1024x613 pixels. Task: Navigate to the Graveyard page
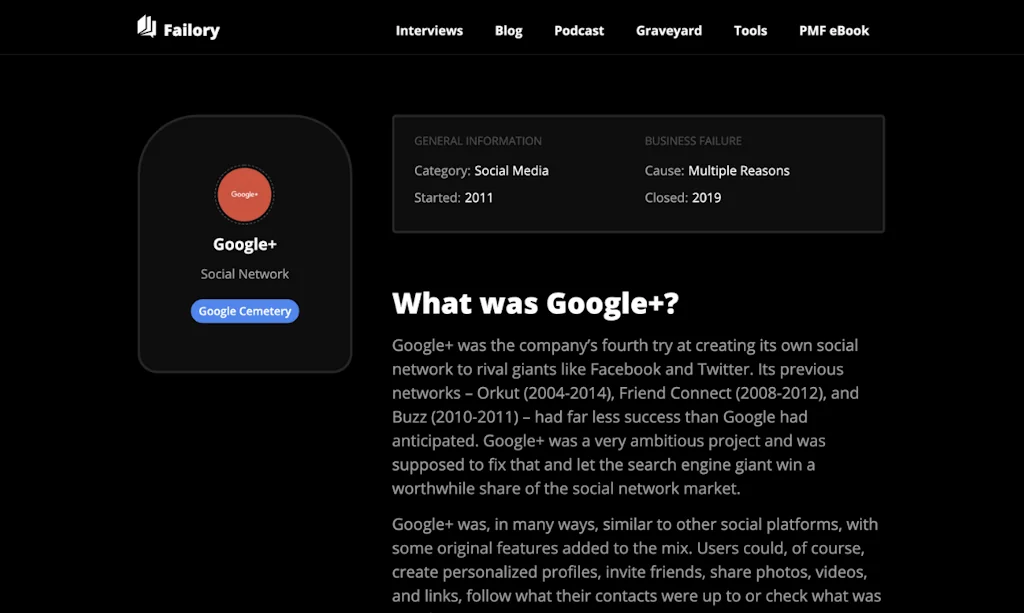[669, 31]
